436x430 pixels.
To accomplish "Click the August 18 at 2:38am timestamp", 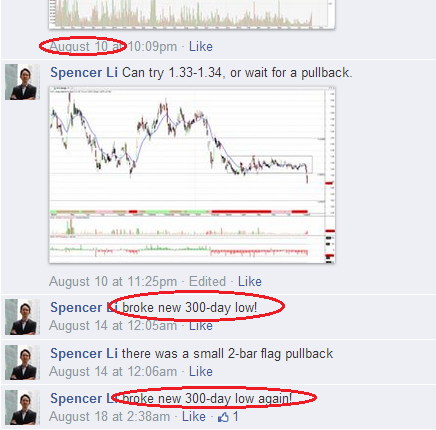I will (109, 416).
